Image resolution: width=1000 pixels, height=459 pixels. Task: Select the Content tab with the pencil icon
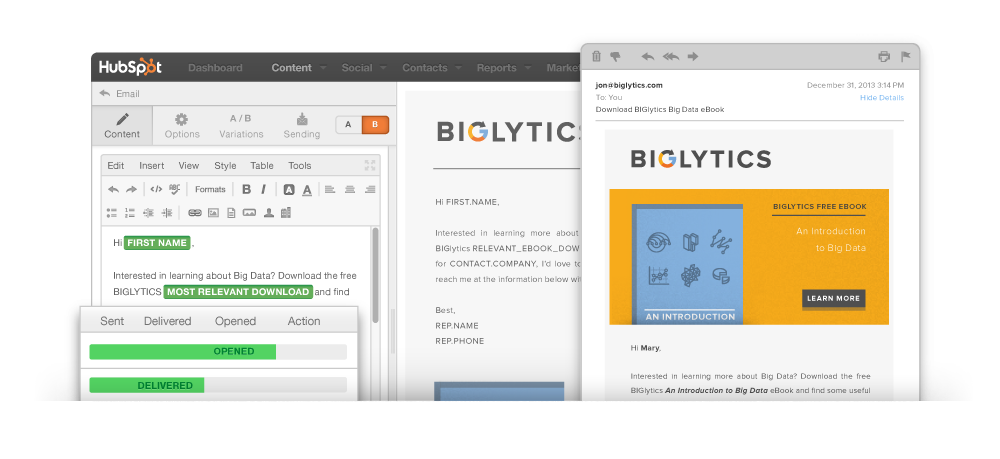tap(122, 126)
